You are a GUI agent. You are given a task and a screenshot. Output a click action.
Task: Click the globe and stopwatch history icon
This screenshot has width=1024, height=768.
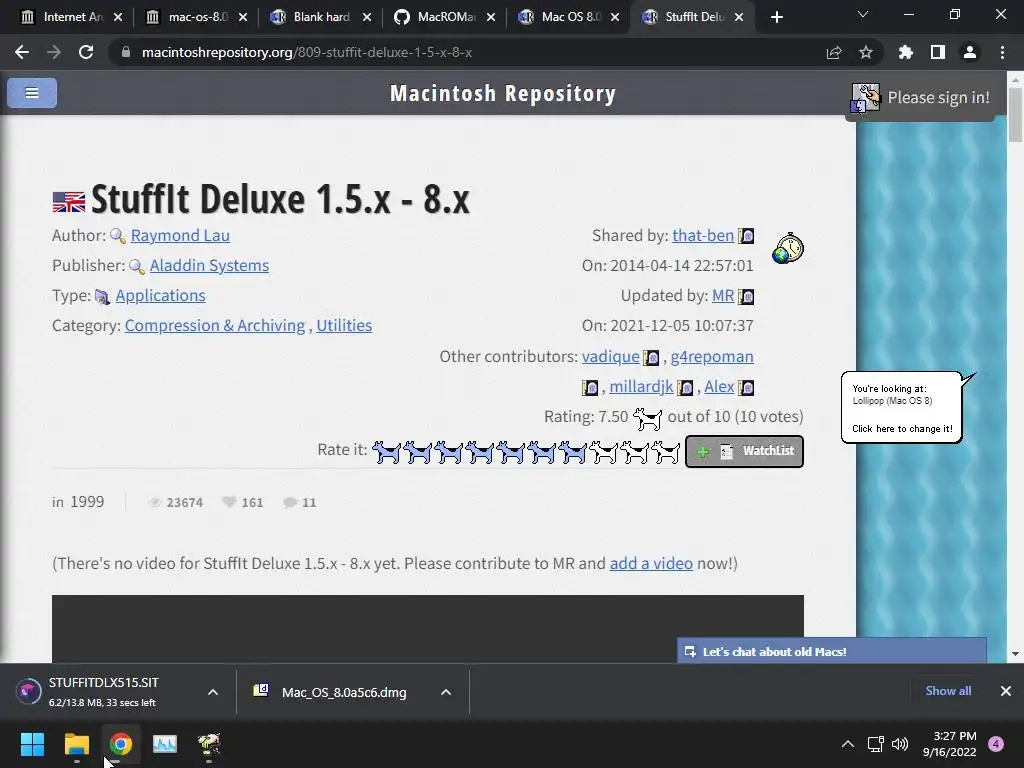[x=788, y=248]
